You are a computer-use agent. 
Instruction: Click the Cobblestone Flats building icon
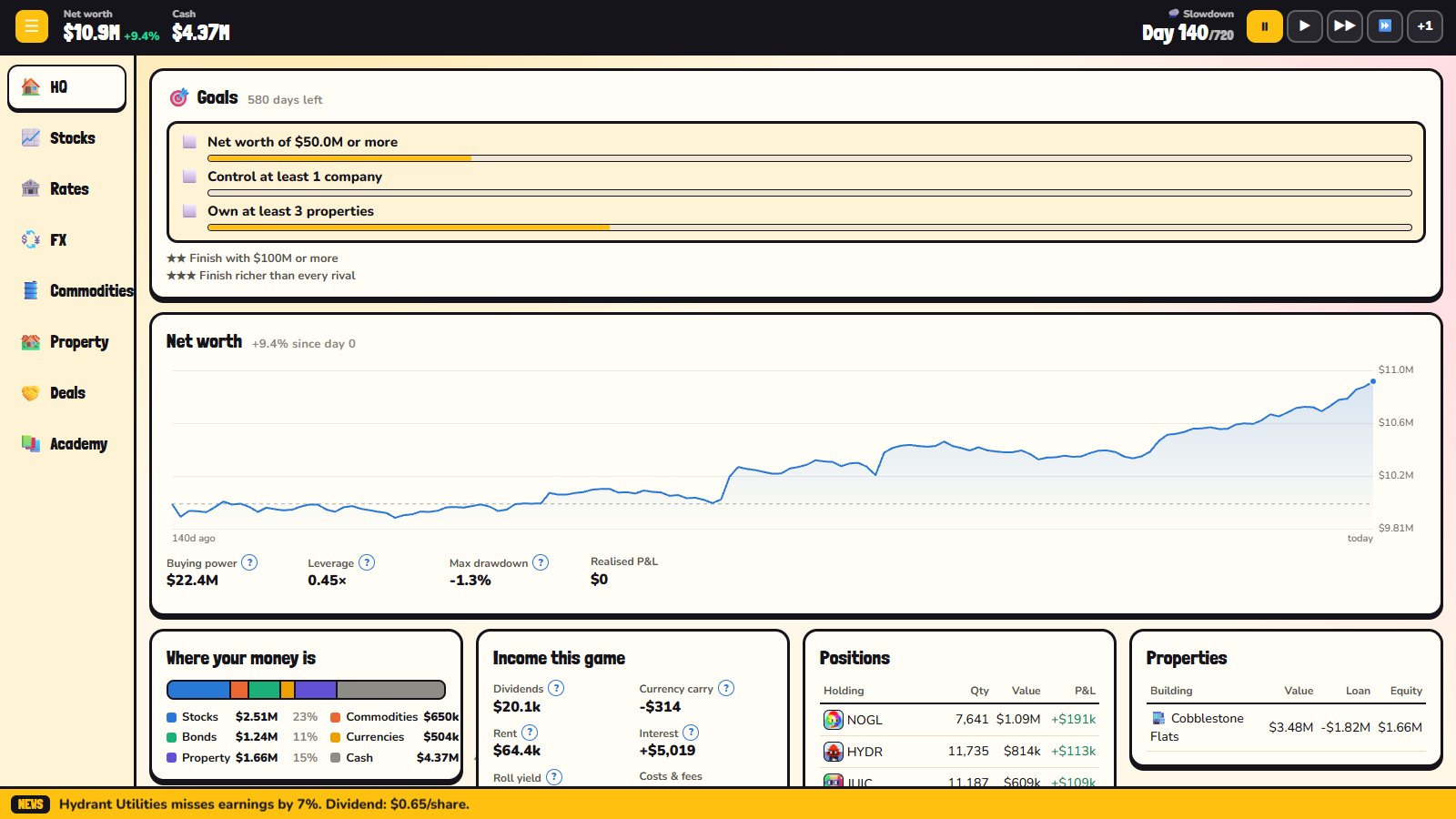point(1158,718)
